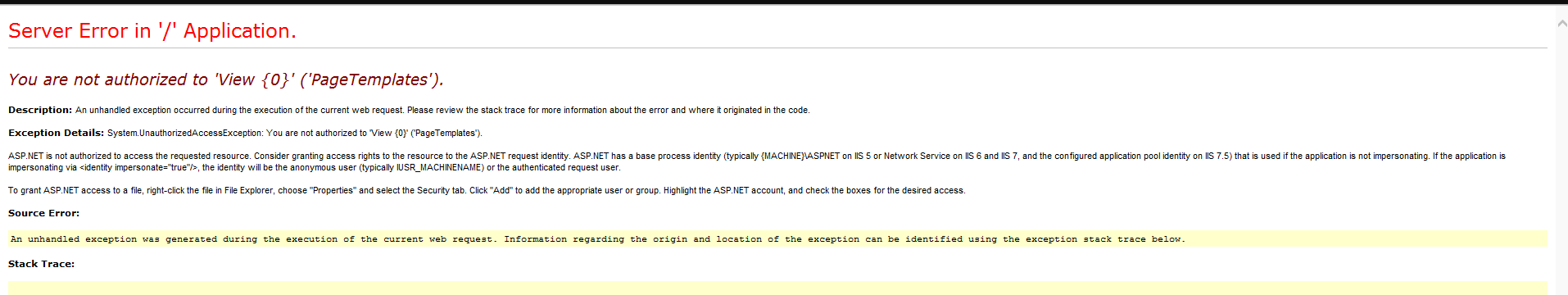Image resolution: width=1568 pixels, height=295 pixels.
Task: Click the "Stack Trace:" label
Action: tap(41, 264)
